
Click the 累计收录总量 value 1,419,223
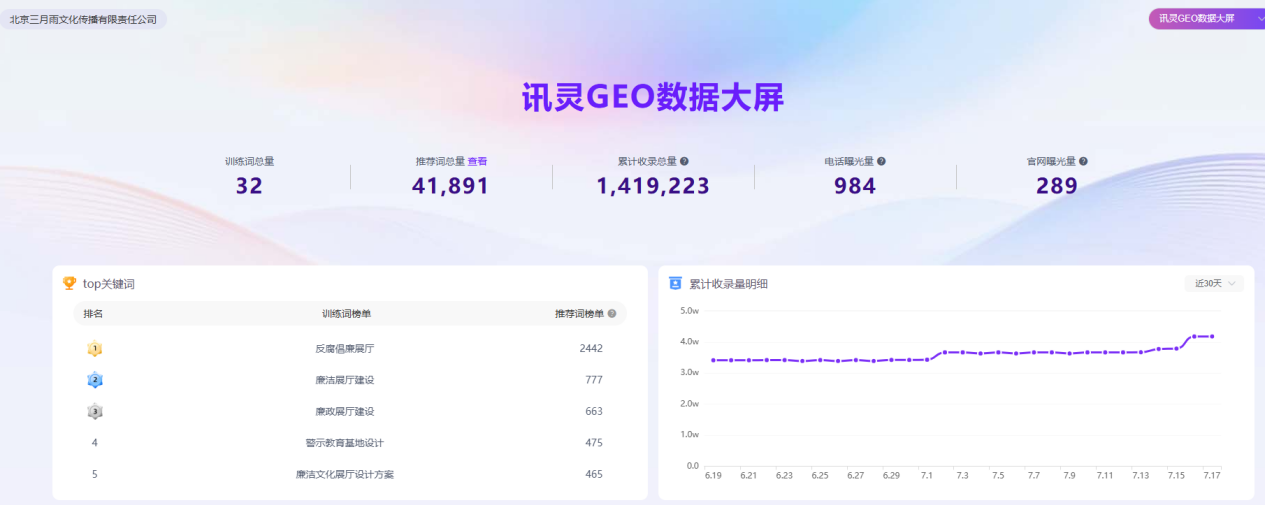click(653, 186)
